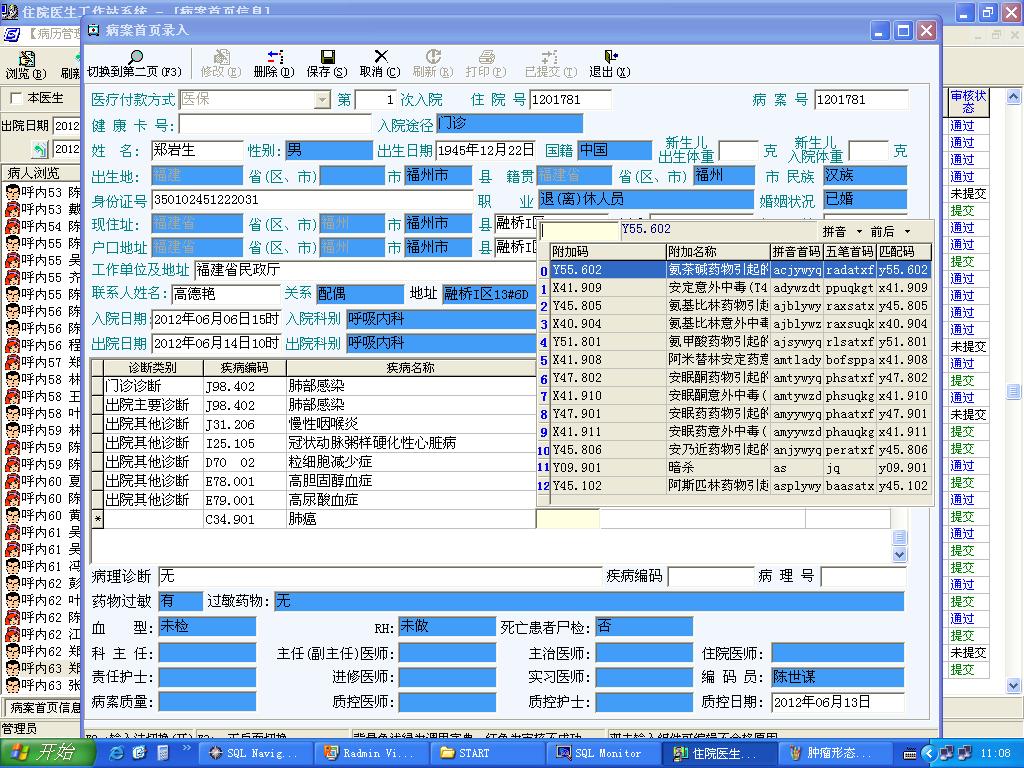Save the record with 保存(S) icon
Image resolution: width=1024 pixels, height=768 pixels.
[328, 57]
